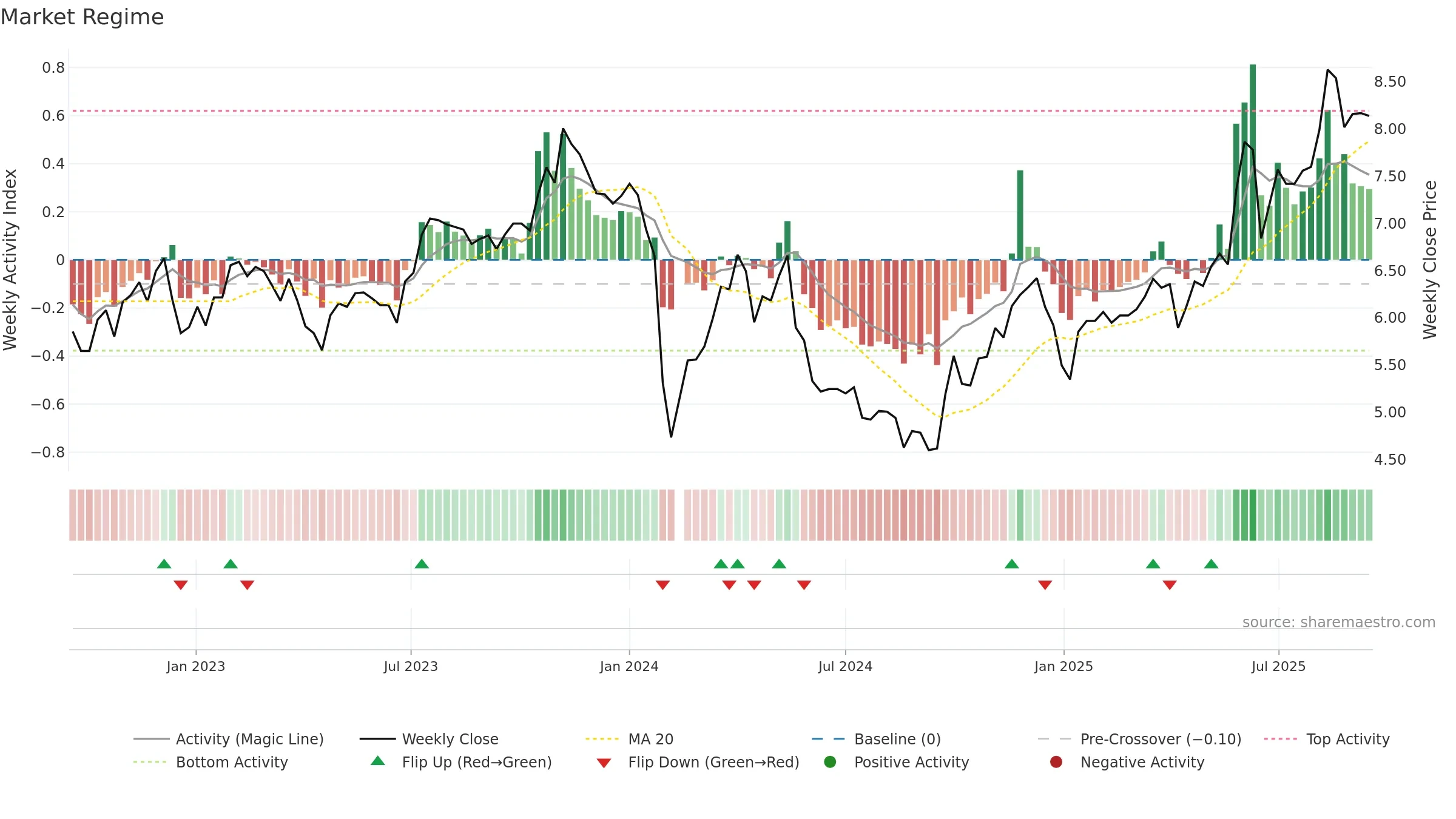The width and height of the screenshot is (1456, 819).
Task: Select the flip-down marker just after Jan 2024
Action: pos(662,585)
